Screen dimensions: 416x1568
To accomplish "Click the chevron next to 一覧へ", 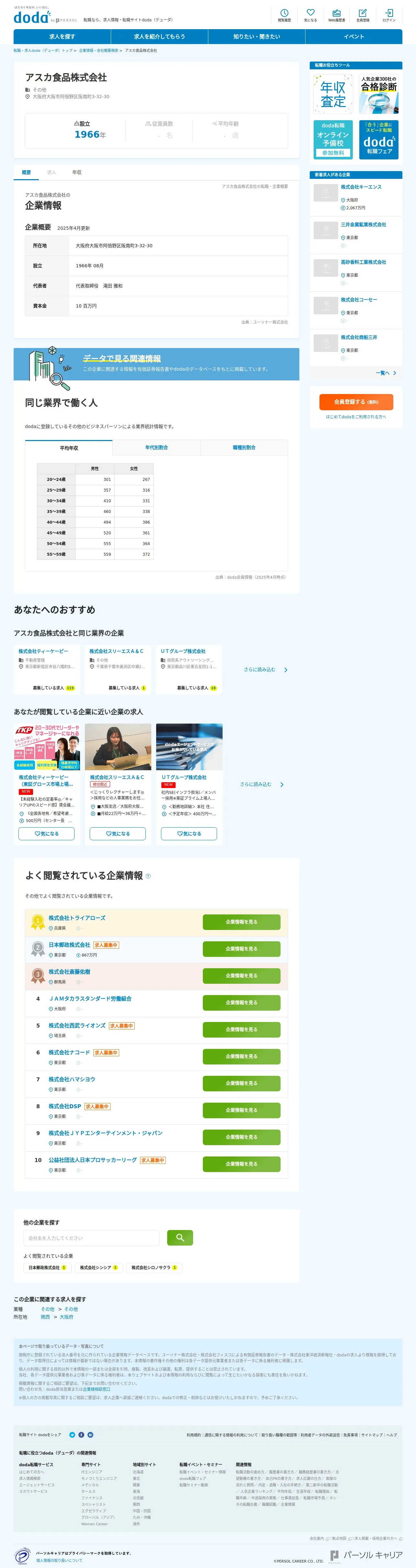I will point(395,373).
